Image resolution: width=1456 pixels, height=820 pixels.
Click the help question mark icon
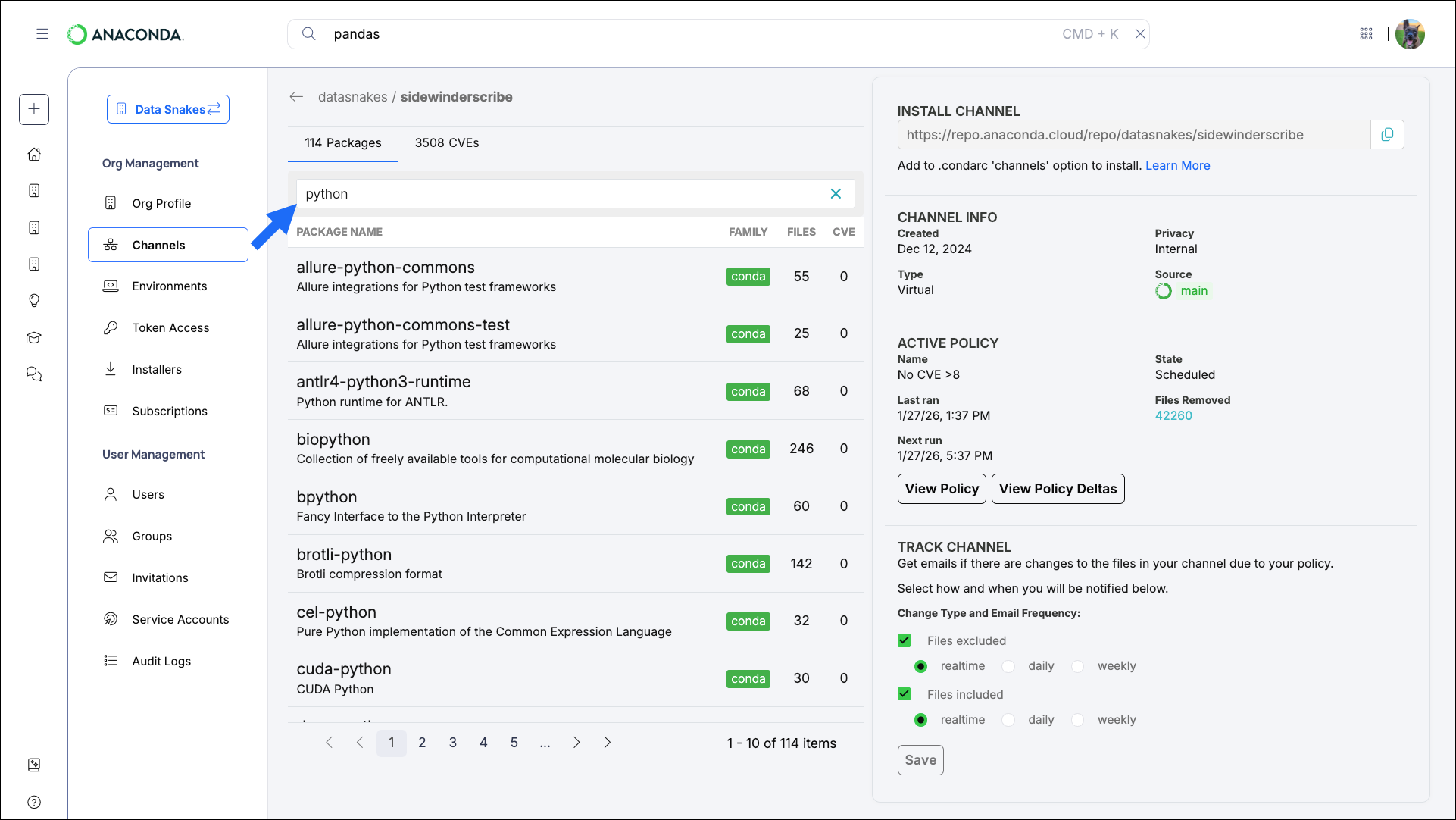pos(34,802)
